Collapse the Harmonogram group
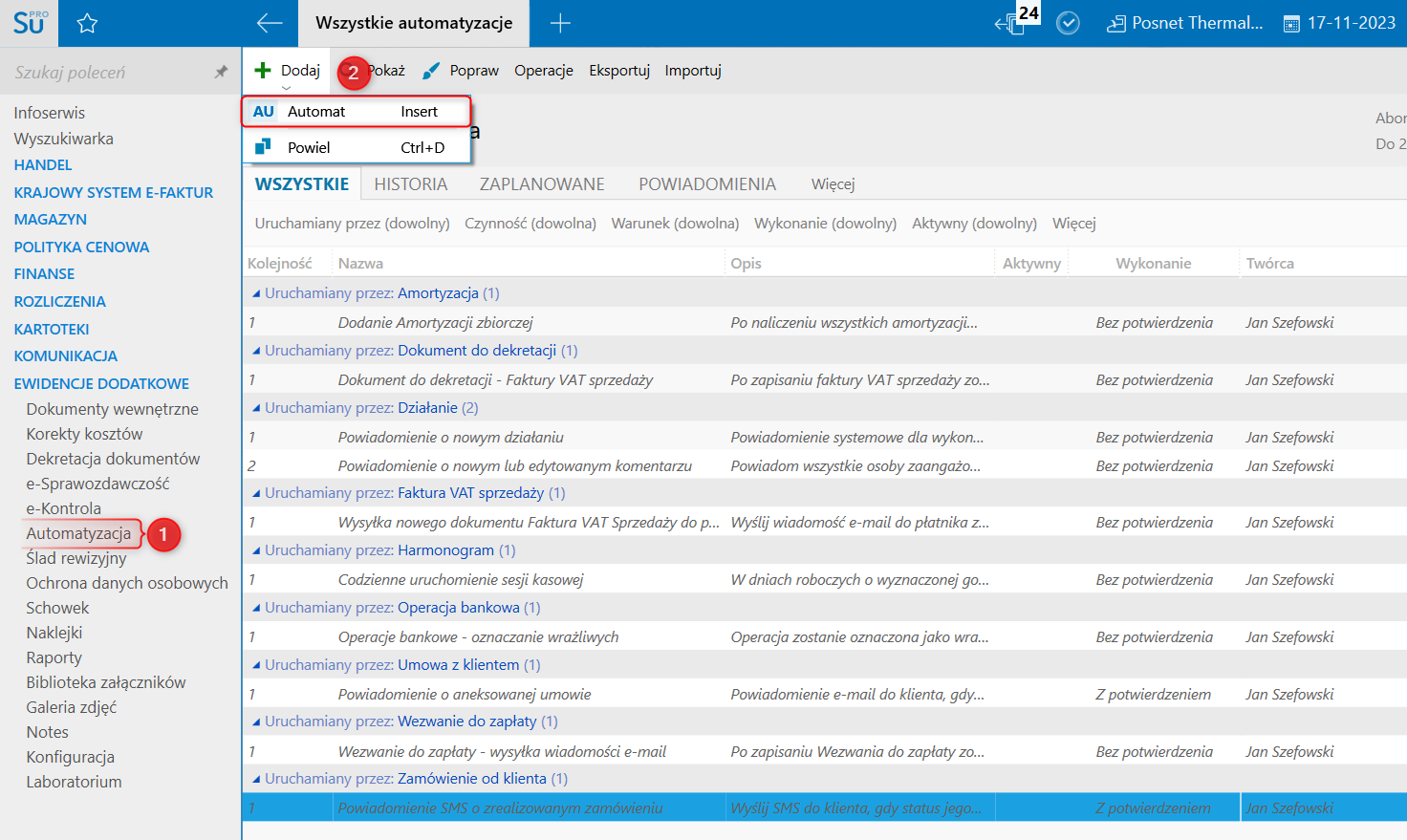Viewport: 1407px width, 840px height. pos(256,550)
